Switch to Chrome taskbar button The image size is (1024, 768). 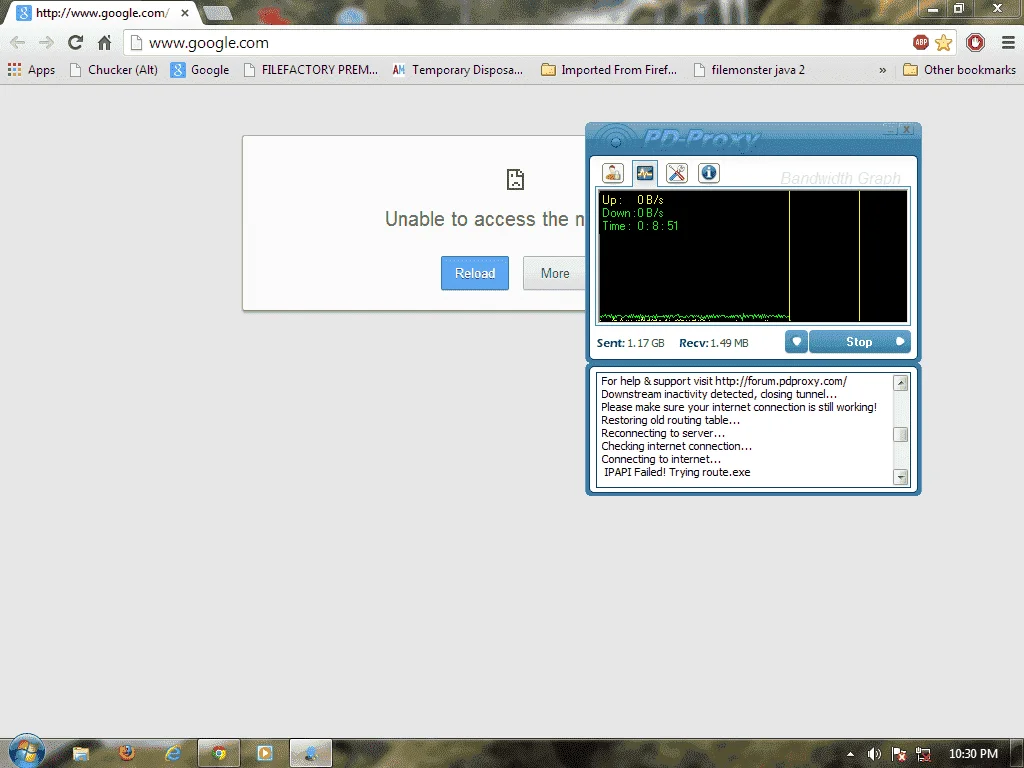[219, 754]
